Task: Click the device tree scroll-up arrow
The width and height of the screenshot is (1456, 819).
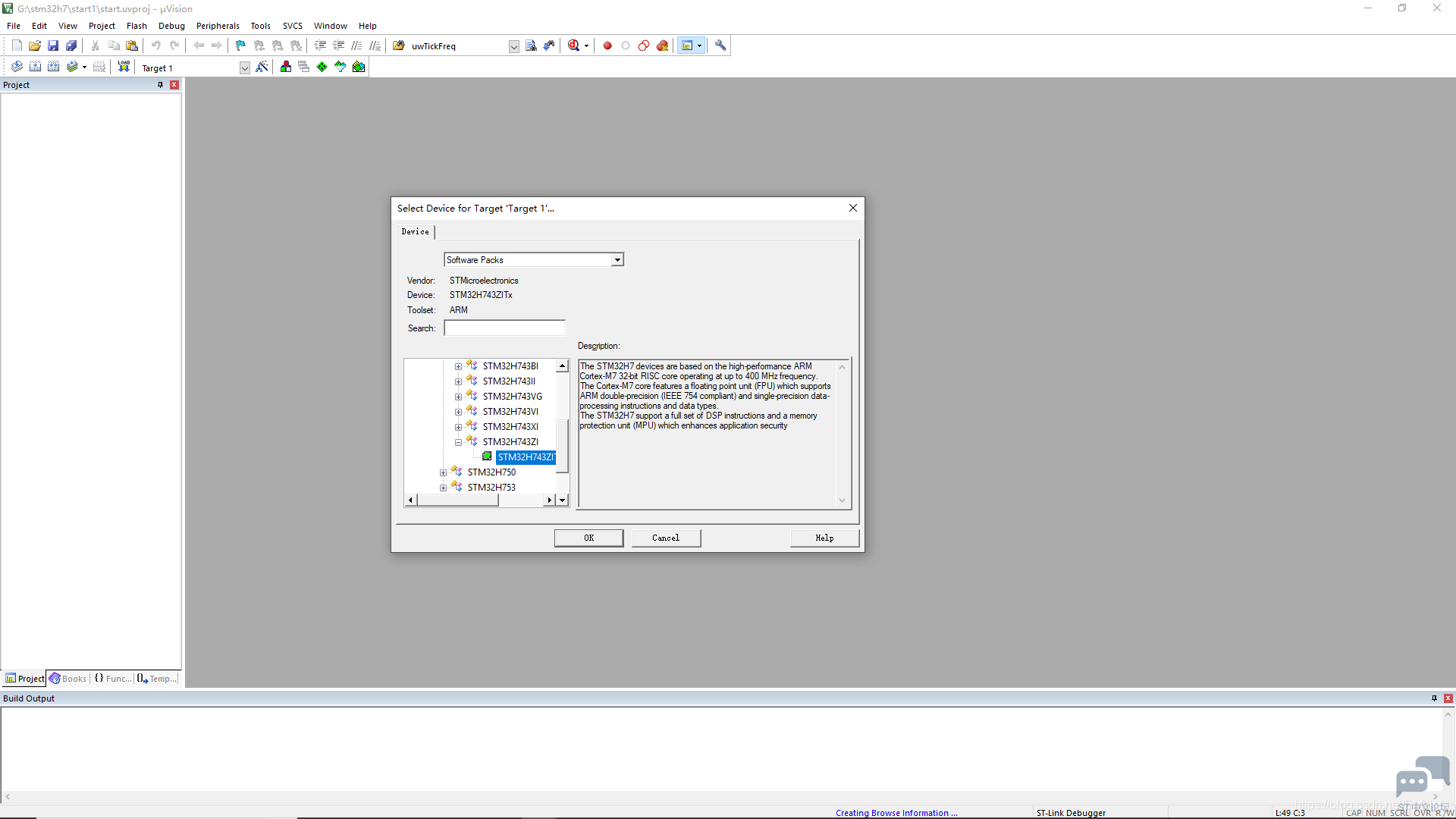Action: pyautogui.click(x=562, y=366)
